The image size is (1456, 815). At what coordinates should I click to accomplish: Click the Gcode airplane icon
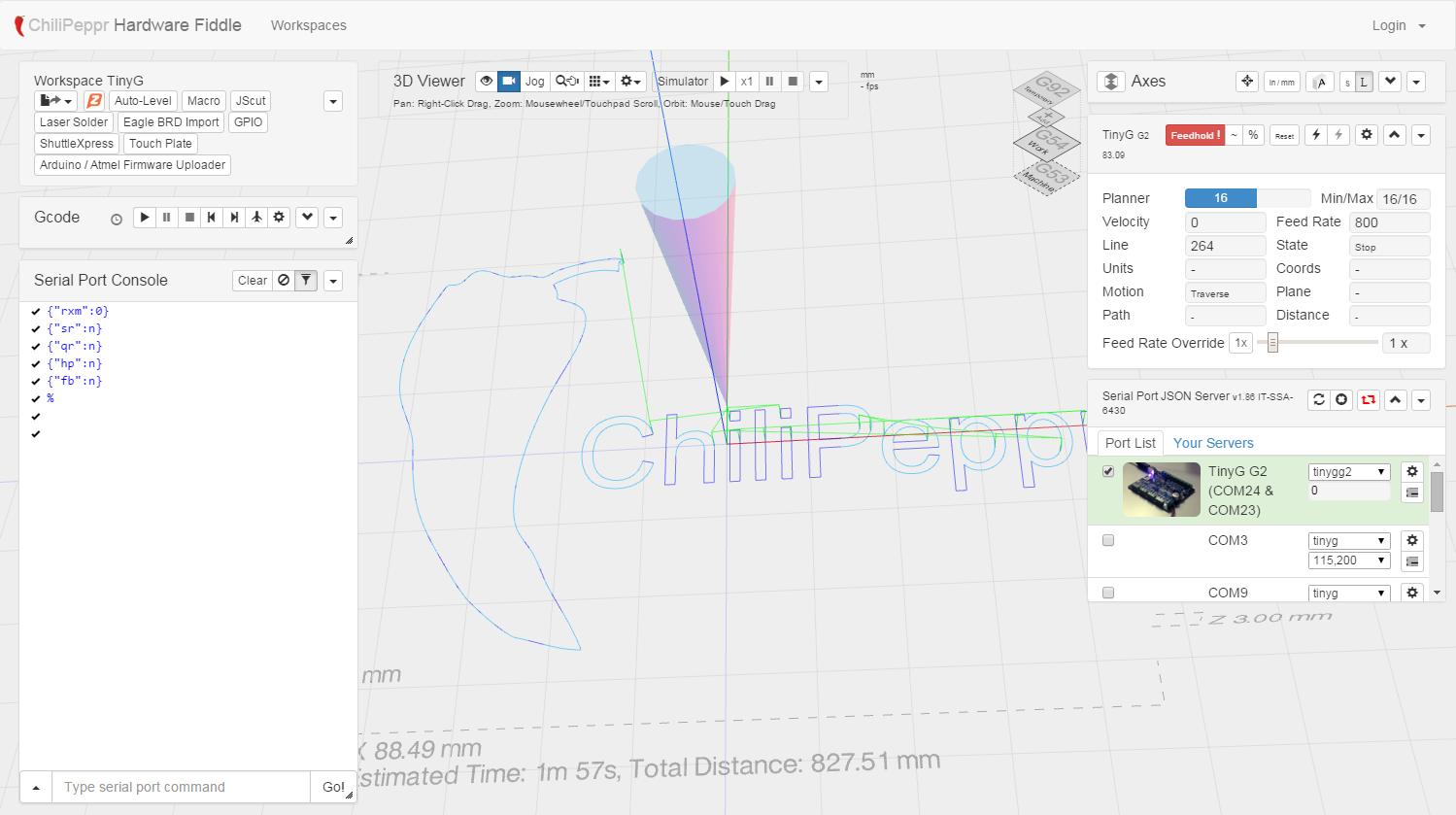point(256,218)
